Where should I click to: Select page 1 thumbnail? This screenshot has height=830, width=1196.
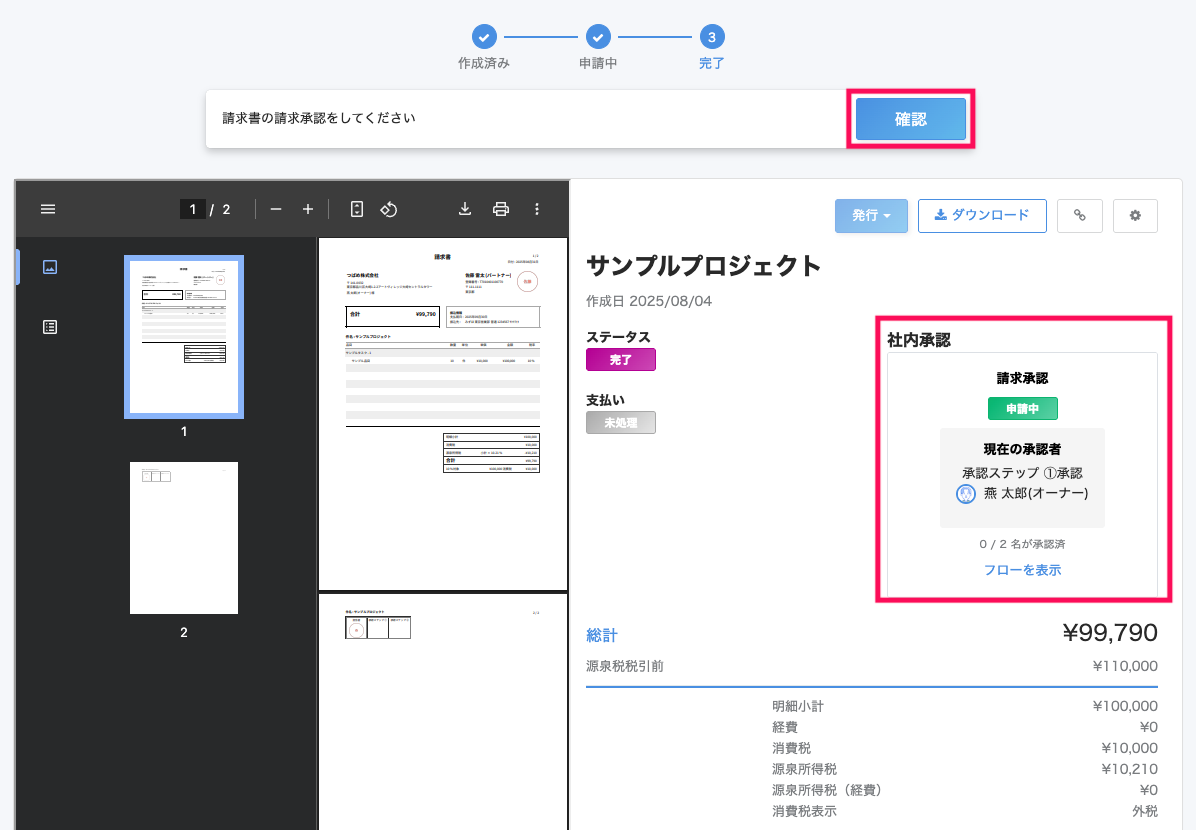184,336
